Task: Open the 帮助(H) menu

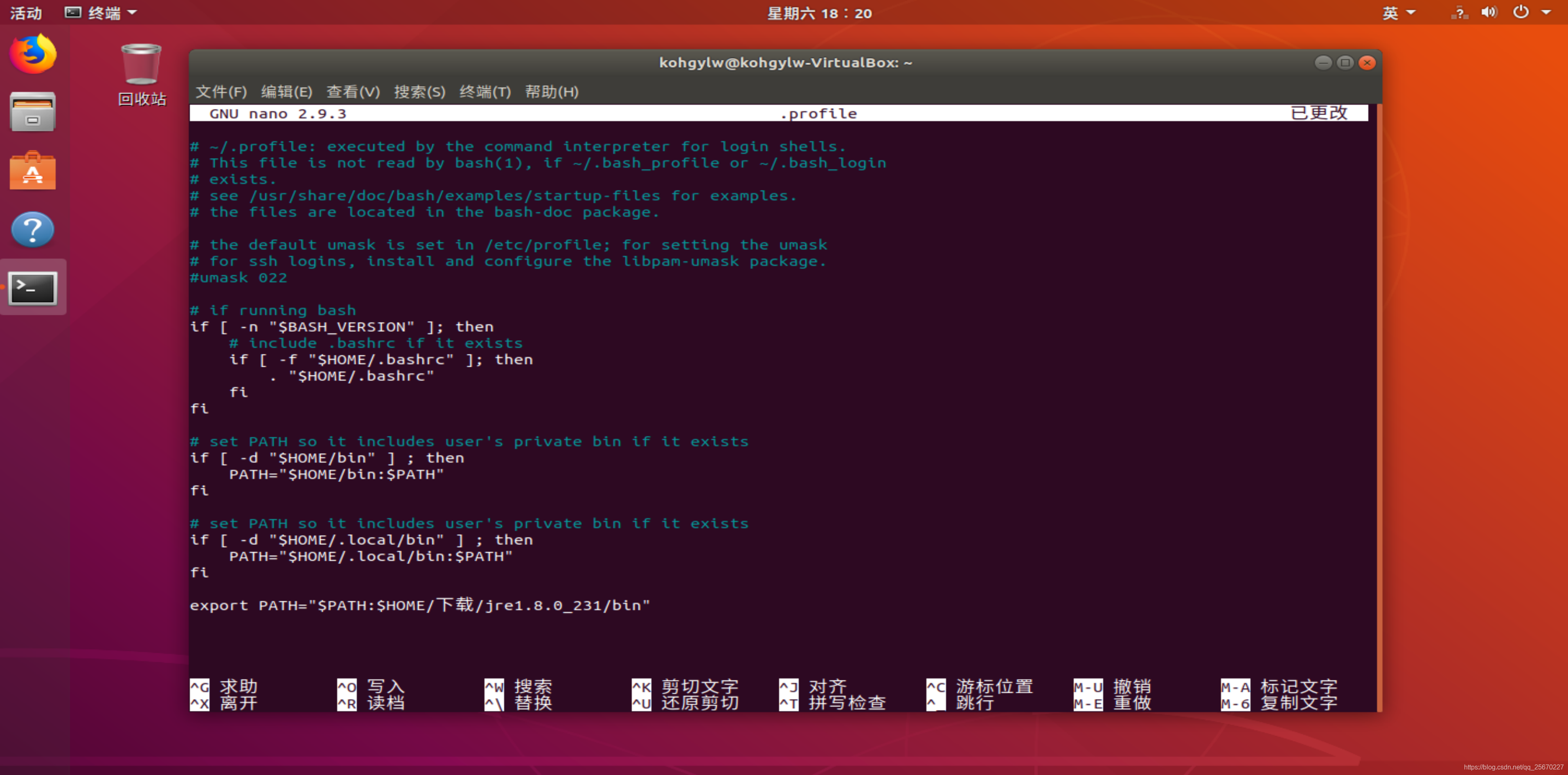Action: tap(552, 92)
